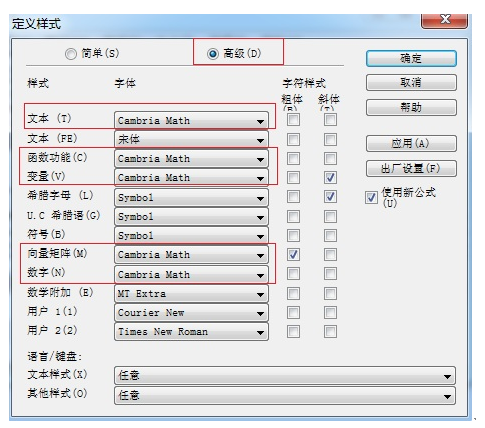Toggle bold checkbox for 希腊字母(L)
Viewport: 485px width, 428px height.
click(293, 197)
